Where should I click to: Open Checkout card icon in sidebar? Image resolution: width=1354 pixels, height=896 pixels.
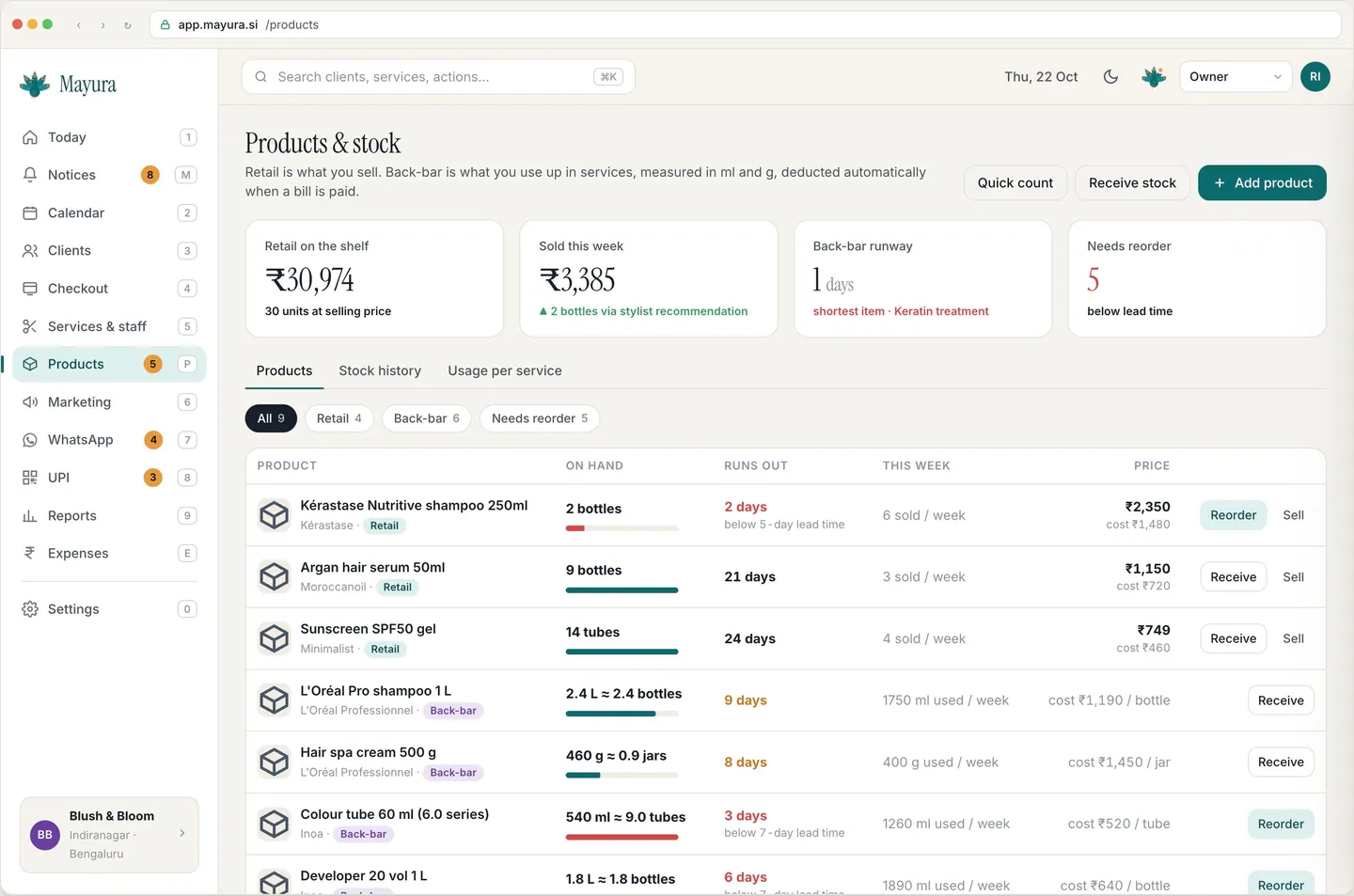(x=30, y=289)
